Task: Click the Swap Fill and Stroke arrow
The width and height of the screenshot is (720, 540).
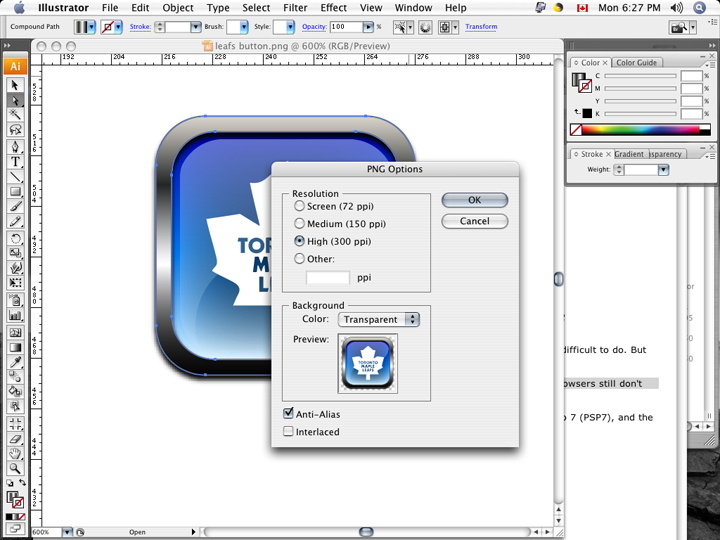Action: click(22, 483)
